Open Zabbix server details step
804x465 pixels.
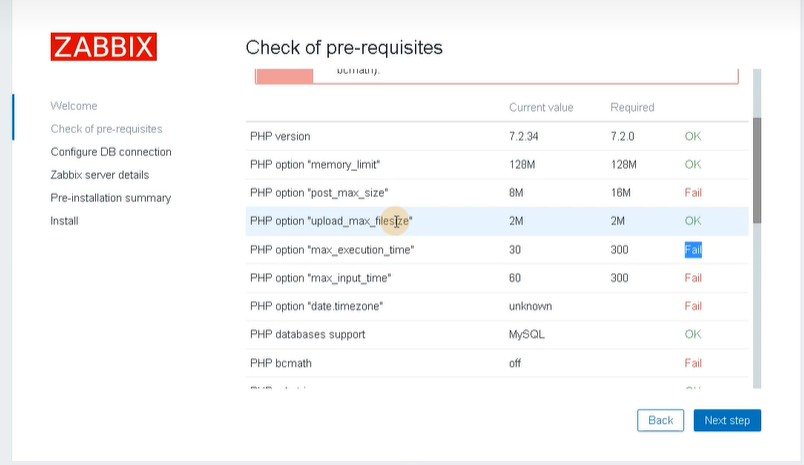tap(99, 175)
